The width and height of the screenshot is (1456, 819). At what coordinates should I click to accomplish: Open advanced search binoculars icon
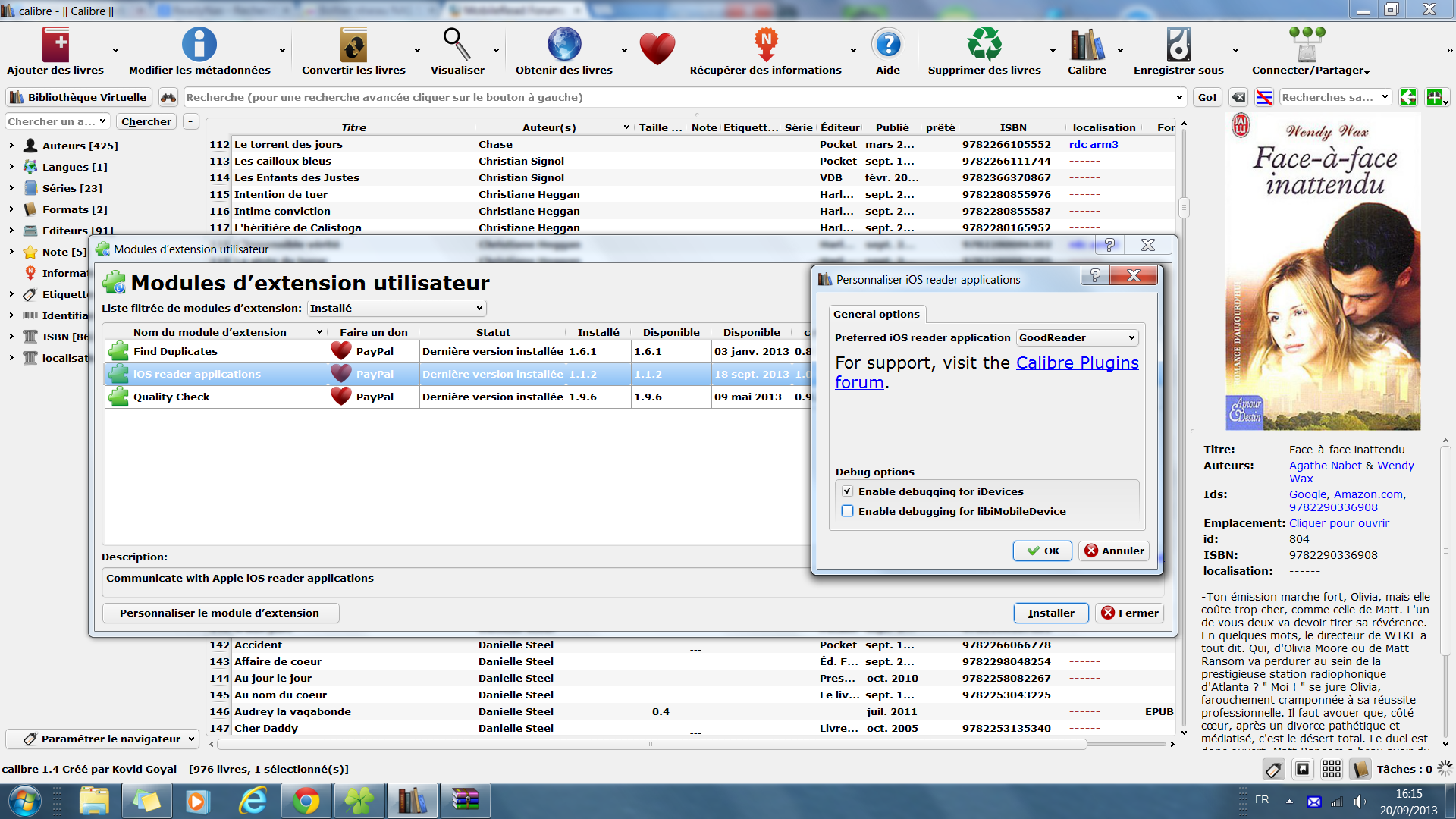(x=168, y=97)
